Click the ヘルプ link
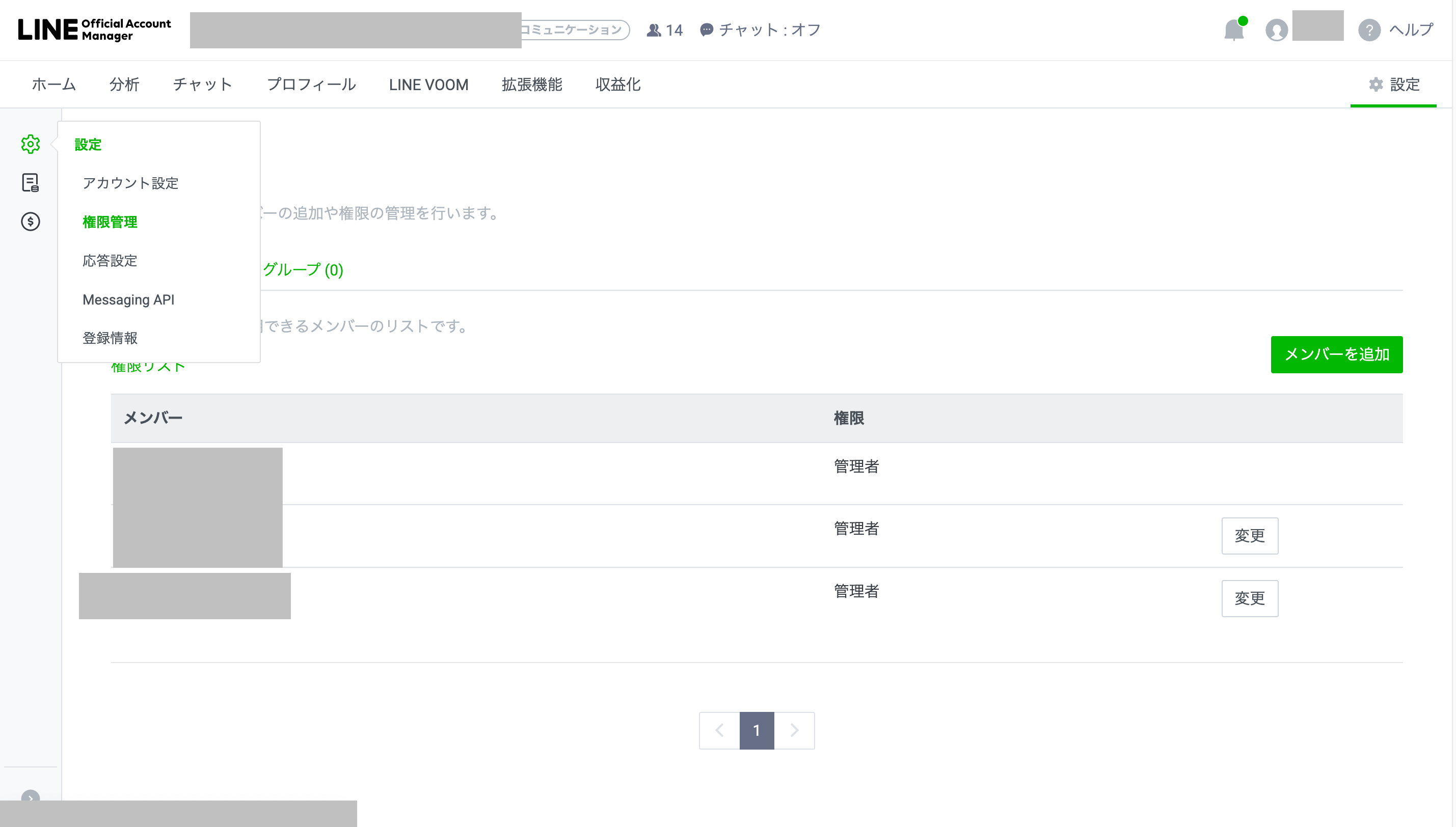Screen dimensions: 1456x827 pyautogui.click(x=1411, y=30)
